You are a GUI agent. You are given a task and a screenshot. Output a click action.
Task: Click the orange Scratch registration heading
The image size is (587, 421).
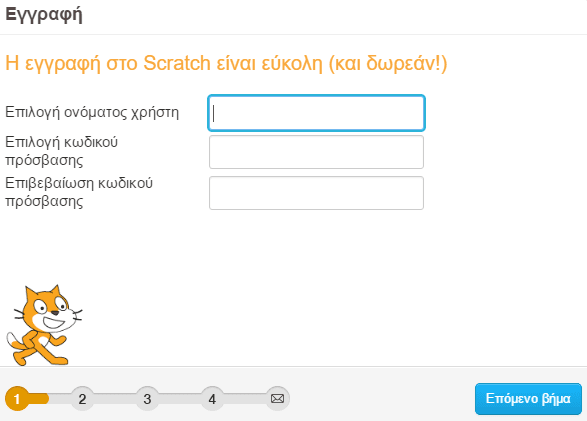pyautogui.click(x=226, y=63)
